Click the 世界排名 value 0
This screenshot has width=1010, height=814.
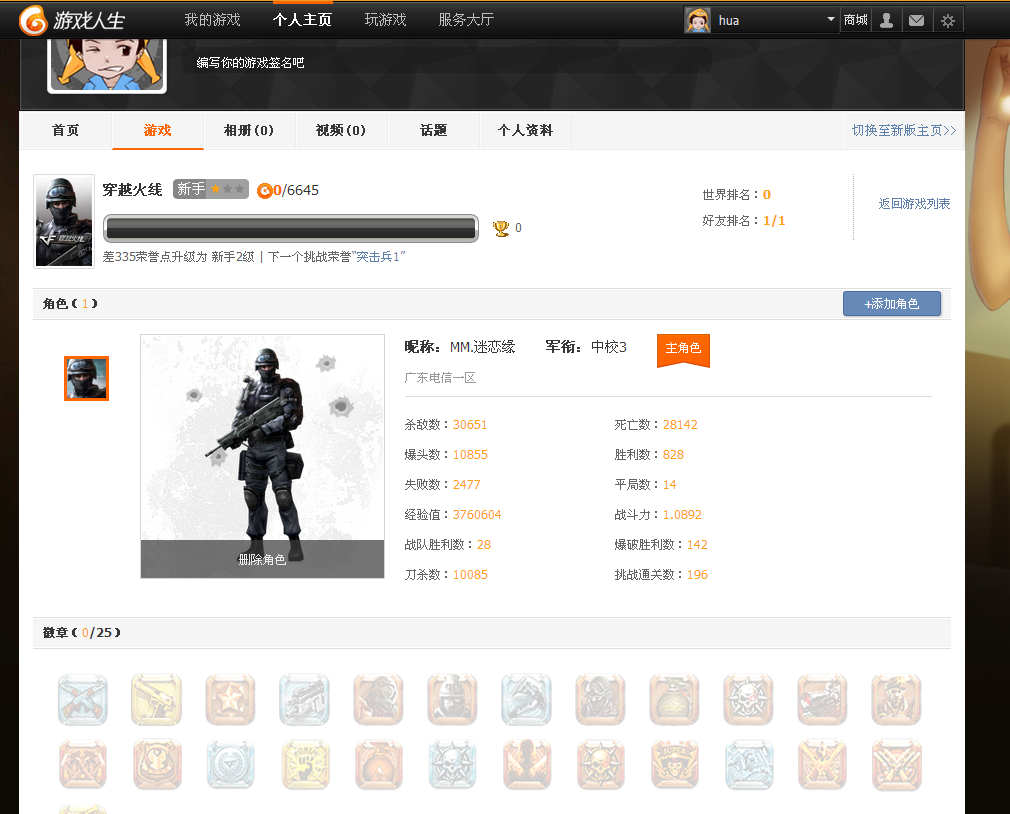(767, 194)
